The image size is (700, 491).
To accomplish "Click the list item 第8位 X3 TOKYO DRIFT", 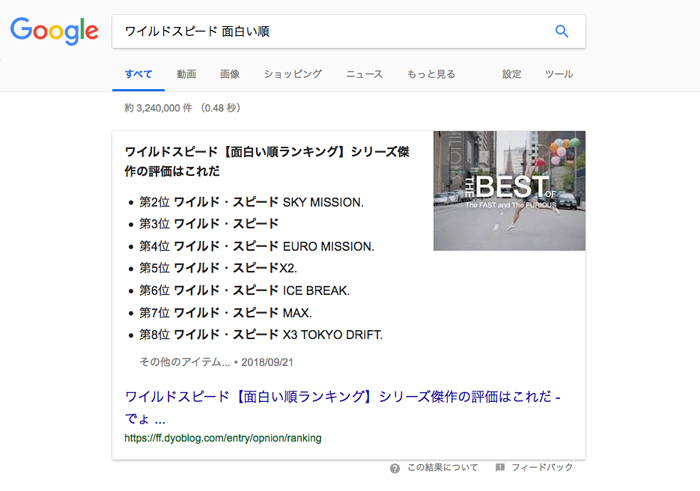I will (261, 335).
